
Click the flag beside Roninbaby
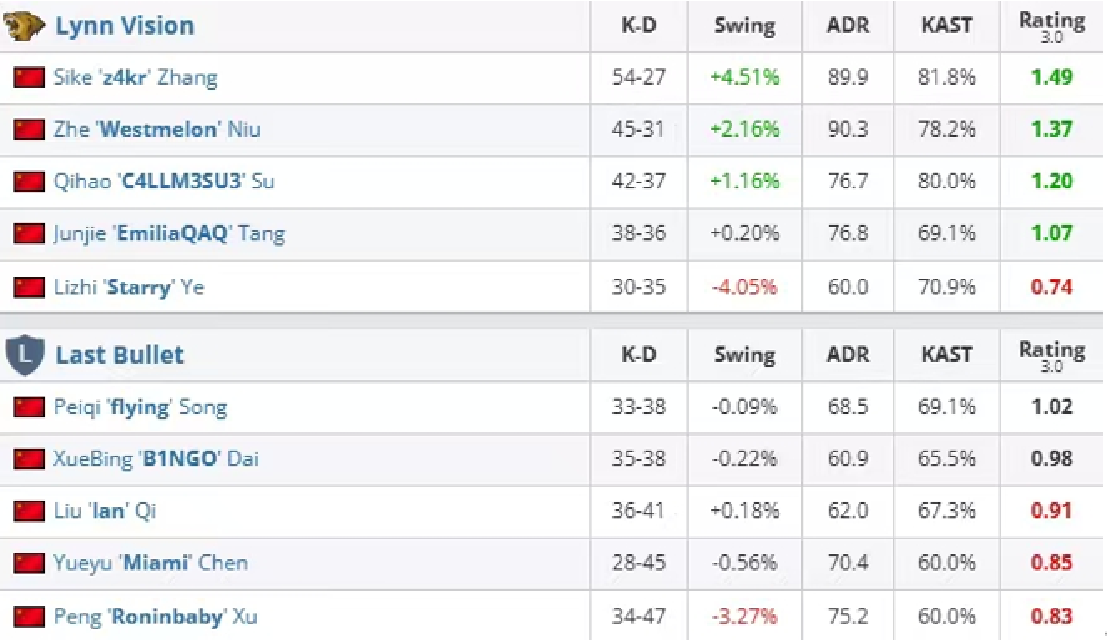click(x=29, y=616)
